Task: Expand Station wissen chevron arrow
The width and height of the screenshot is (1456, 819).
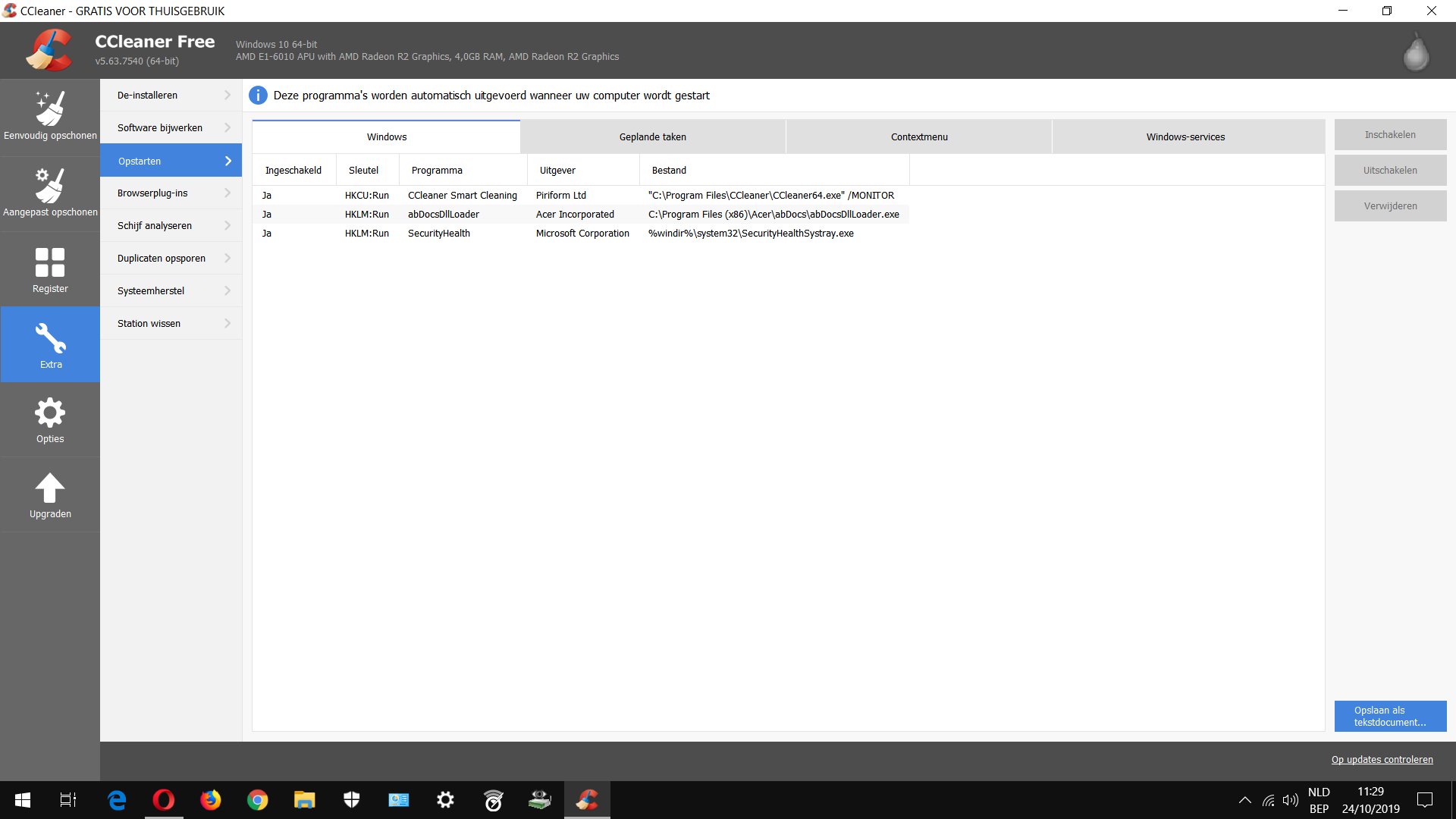Action: [227, 323]
